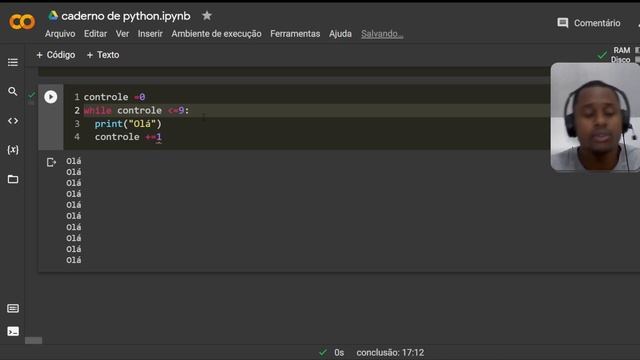Click the Google Drive icon beside notebook title
Image resolution: width=640 pixels, height=360 pixels.
click(x=53, y=16)
